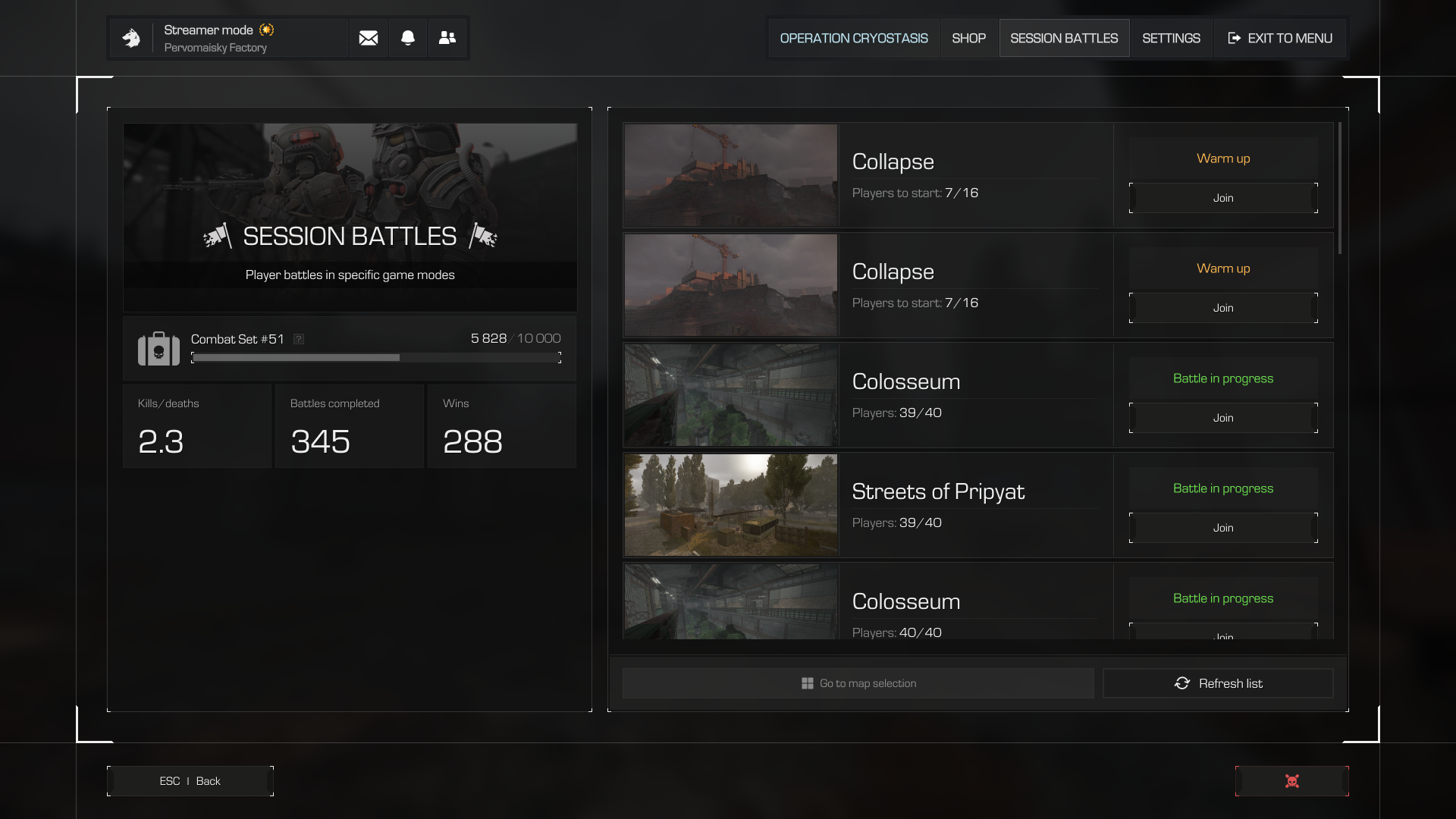Select the Session Battles tab

(1064, 38)
